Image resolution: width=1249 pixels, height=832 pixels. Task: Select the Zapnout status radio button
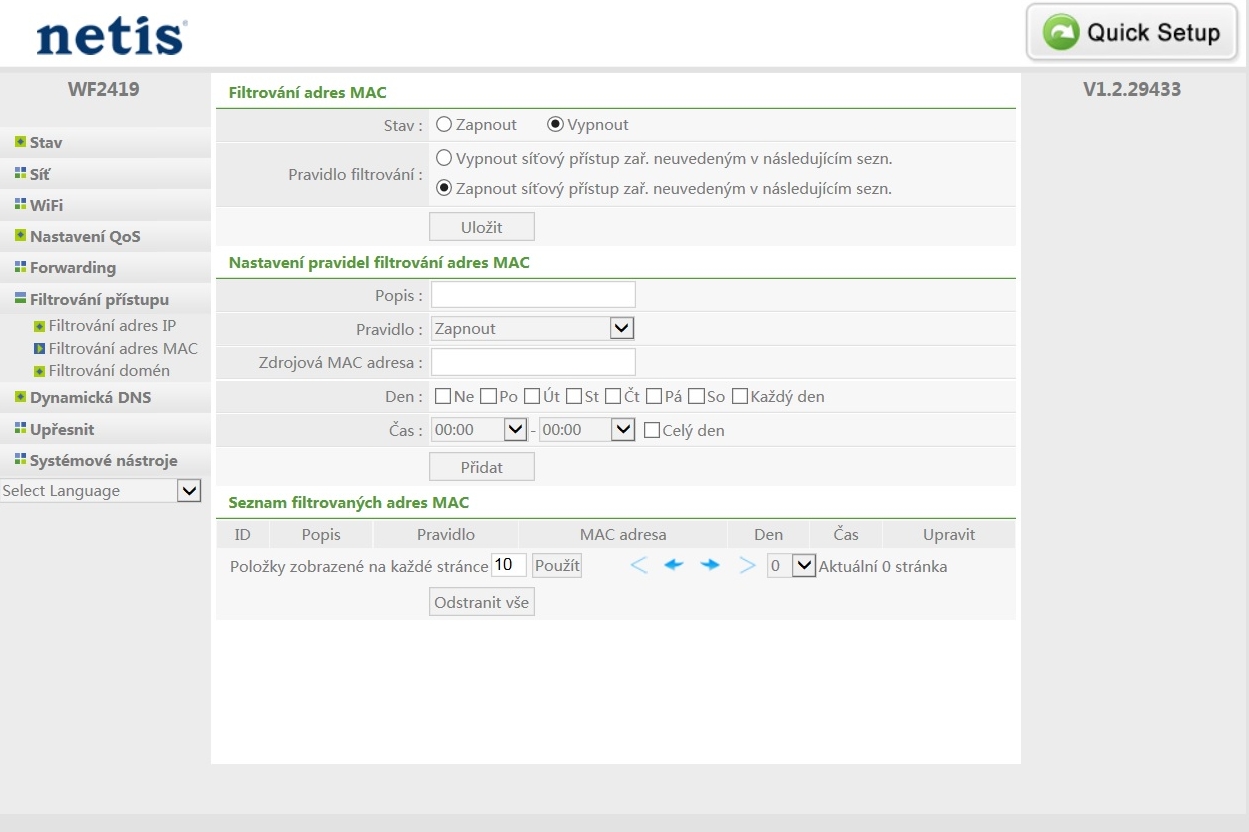tap(444, 125)
